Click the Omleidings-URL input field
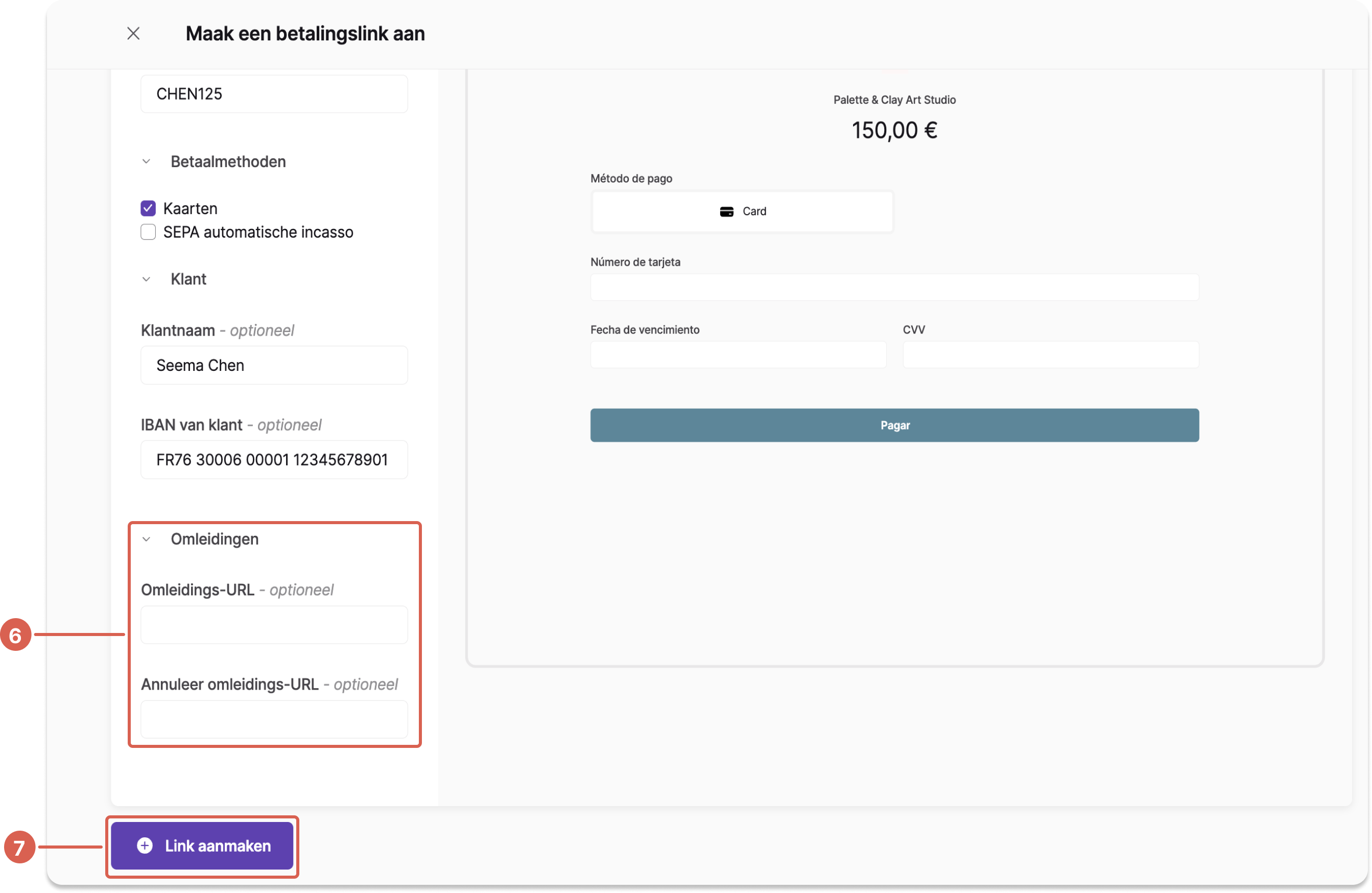1372x893 pixels. 274,625
